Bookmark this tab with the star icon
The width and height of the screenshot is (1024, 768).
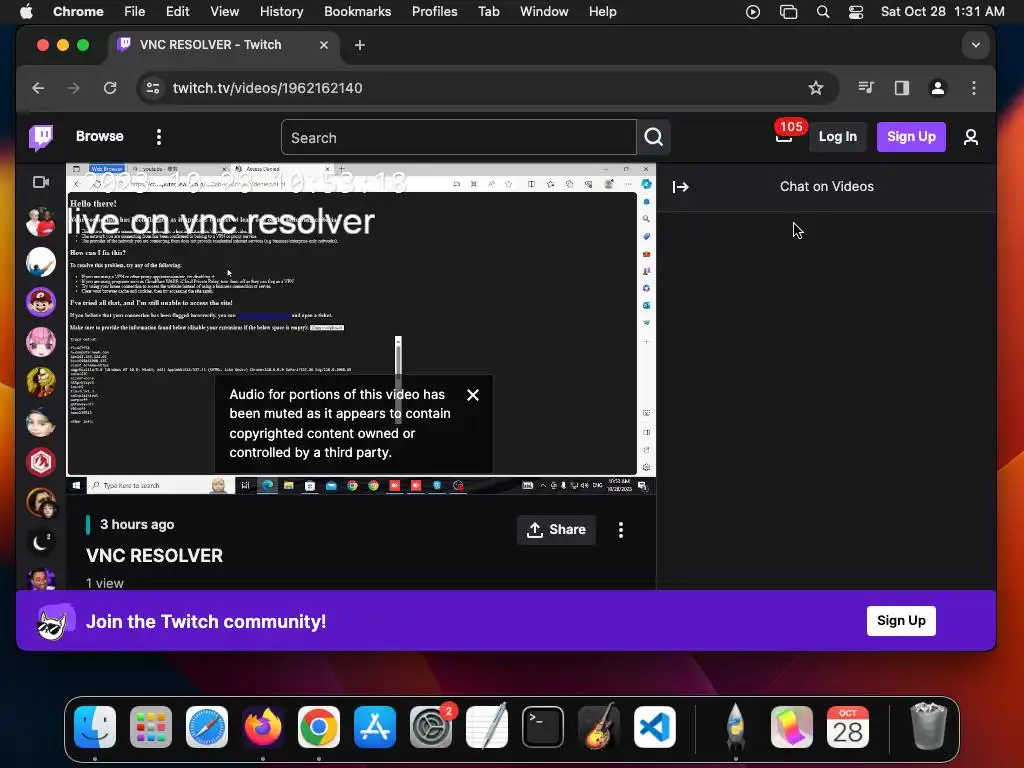[x=816, y=88]
